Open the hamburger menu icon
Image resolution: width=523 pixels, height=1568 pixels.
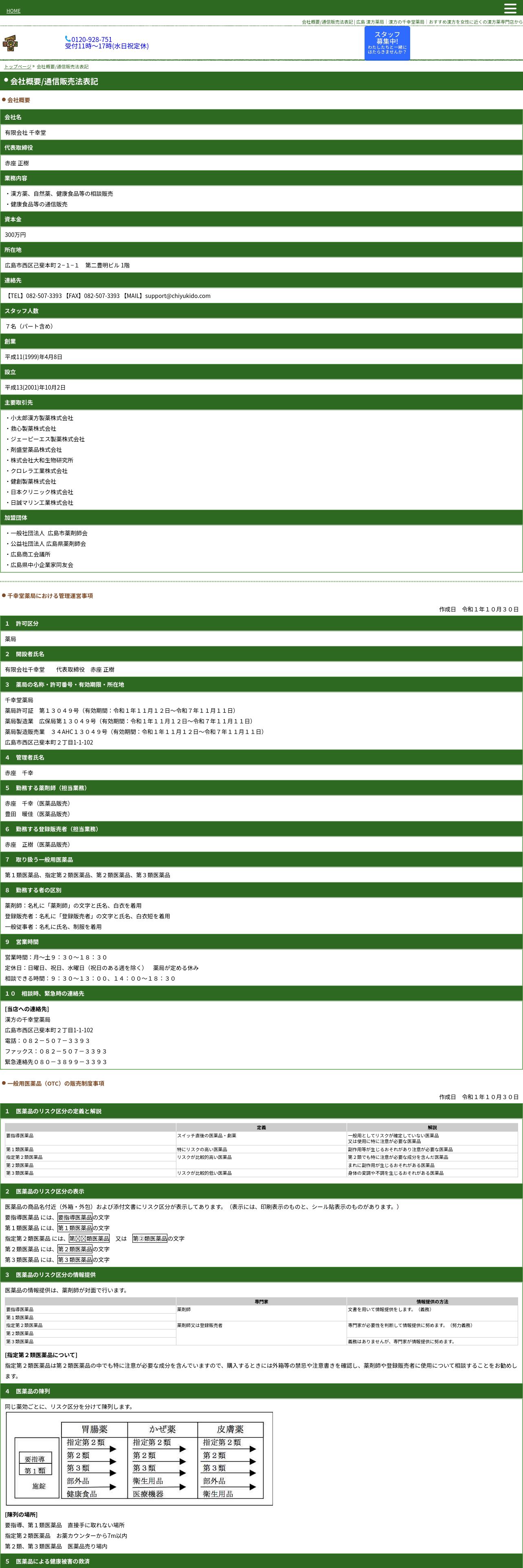(510, 9)
